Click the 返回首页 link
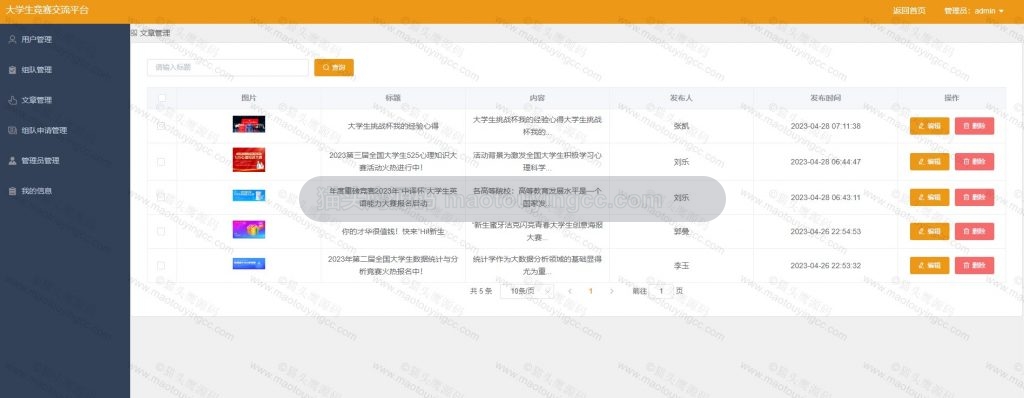1024x398 pixels. point(908,10)
